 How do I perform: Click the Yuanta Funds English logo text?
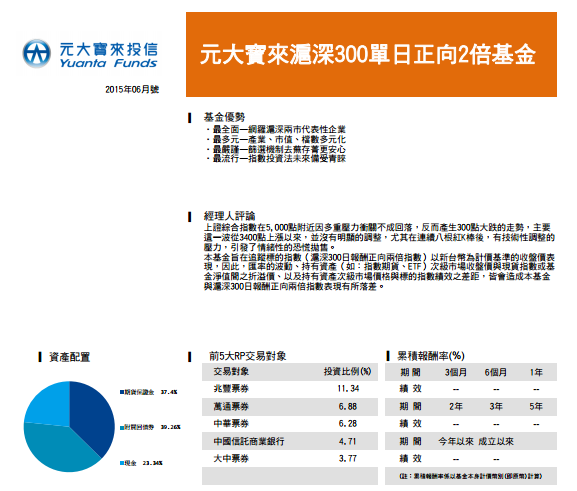click(108, 63)
